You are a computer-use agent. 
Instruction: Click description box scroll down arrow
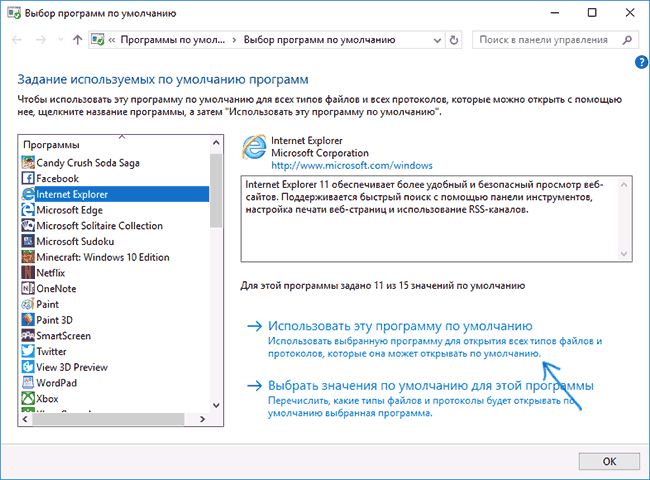pyautogui.click(x=624, y=254)
